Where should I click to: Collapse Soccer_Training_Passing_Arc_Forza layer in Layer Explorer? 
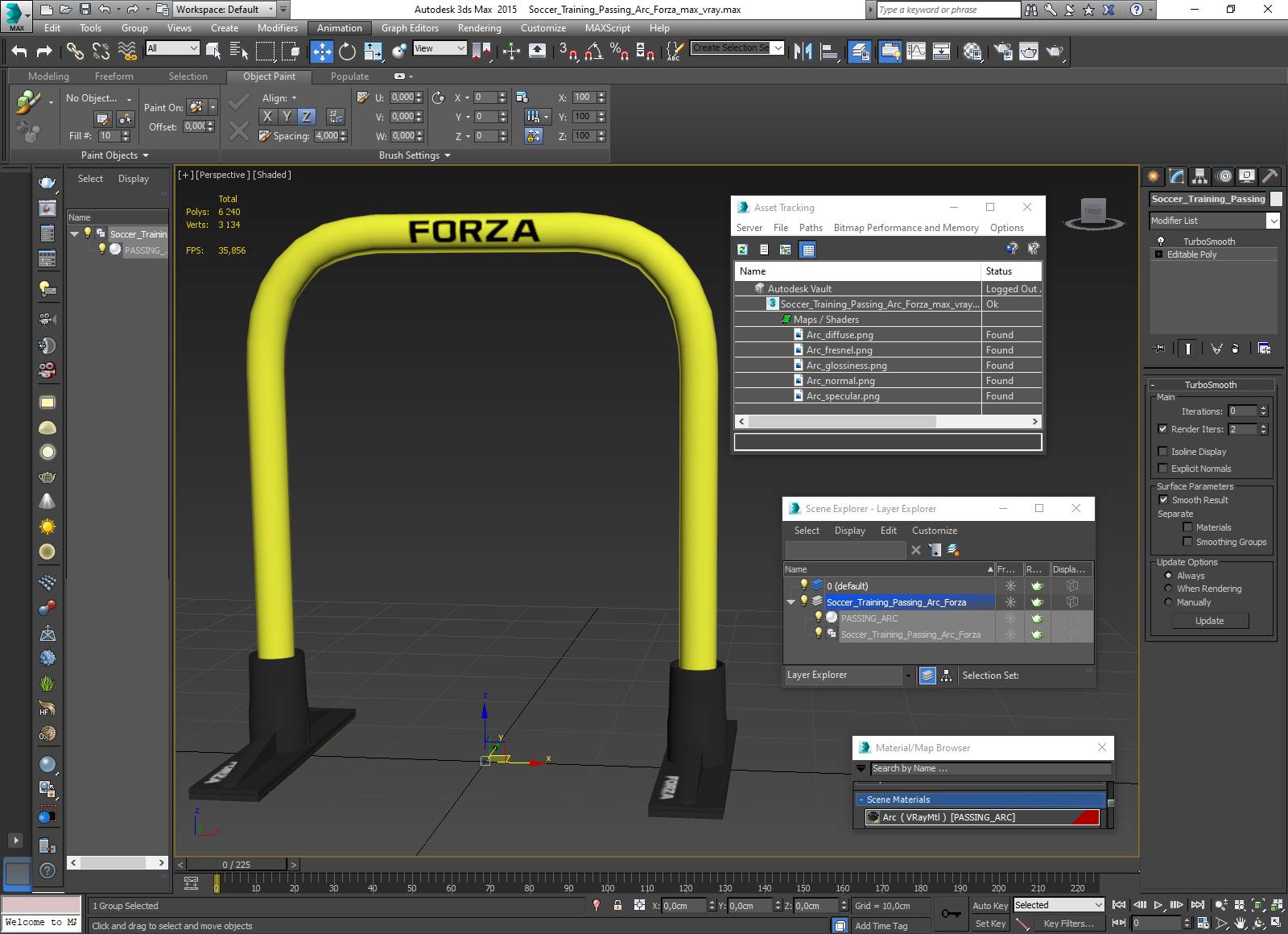[x=791, y=602]
